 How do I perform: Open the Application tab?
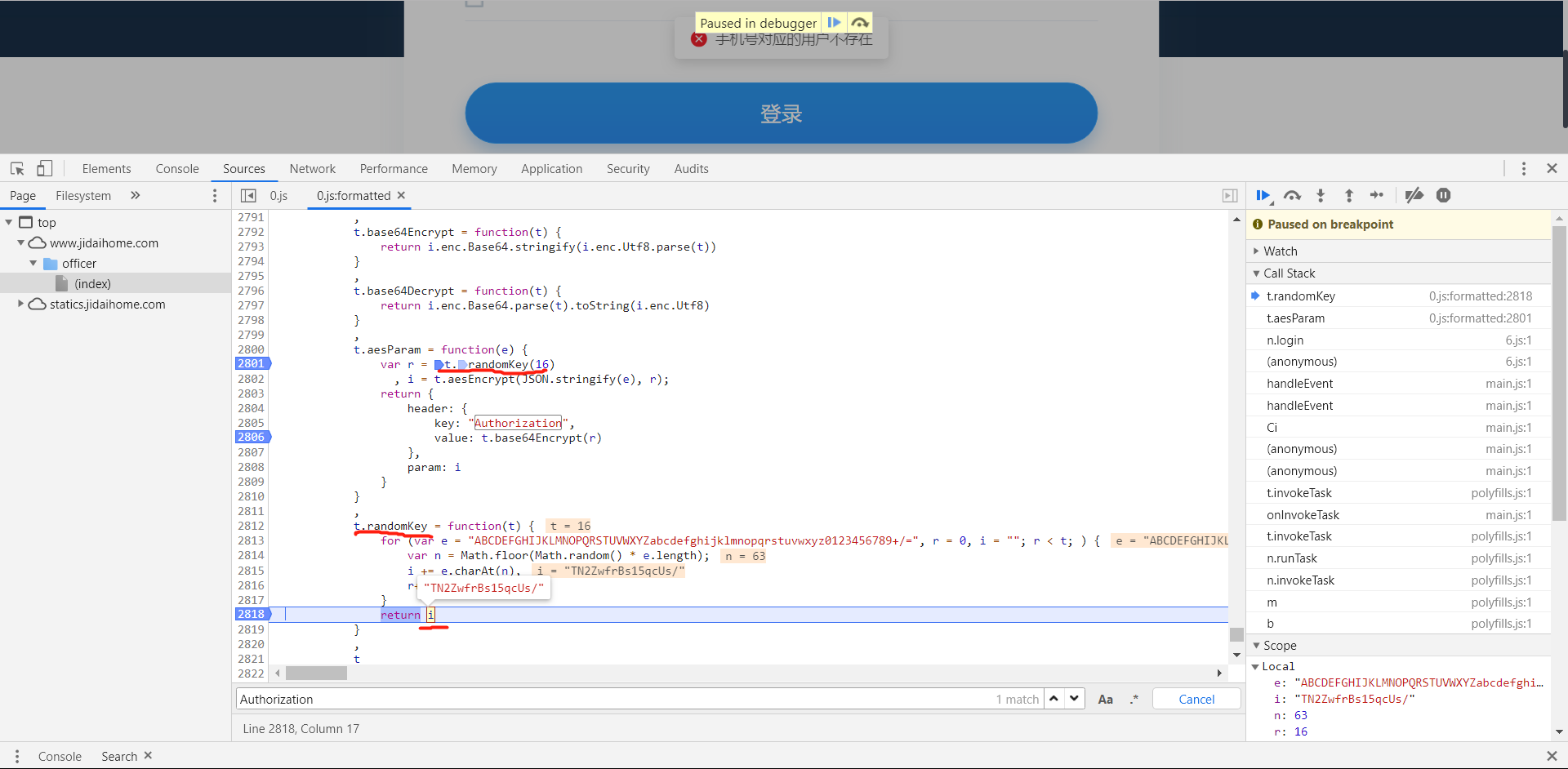(x=552, y=168)
